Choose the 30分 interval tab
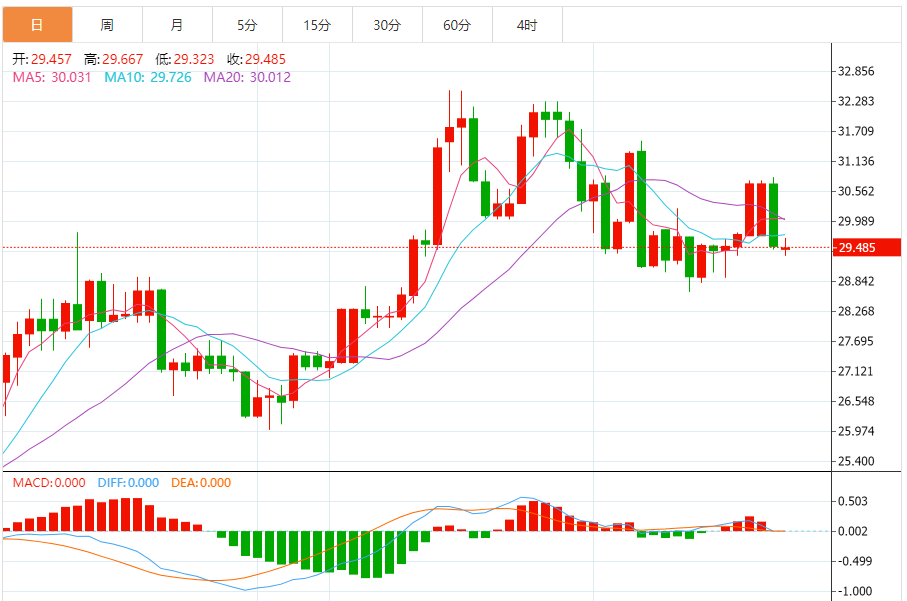The width and height of the screenshot is (907, 601). [387, 25]
